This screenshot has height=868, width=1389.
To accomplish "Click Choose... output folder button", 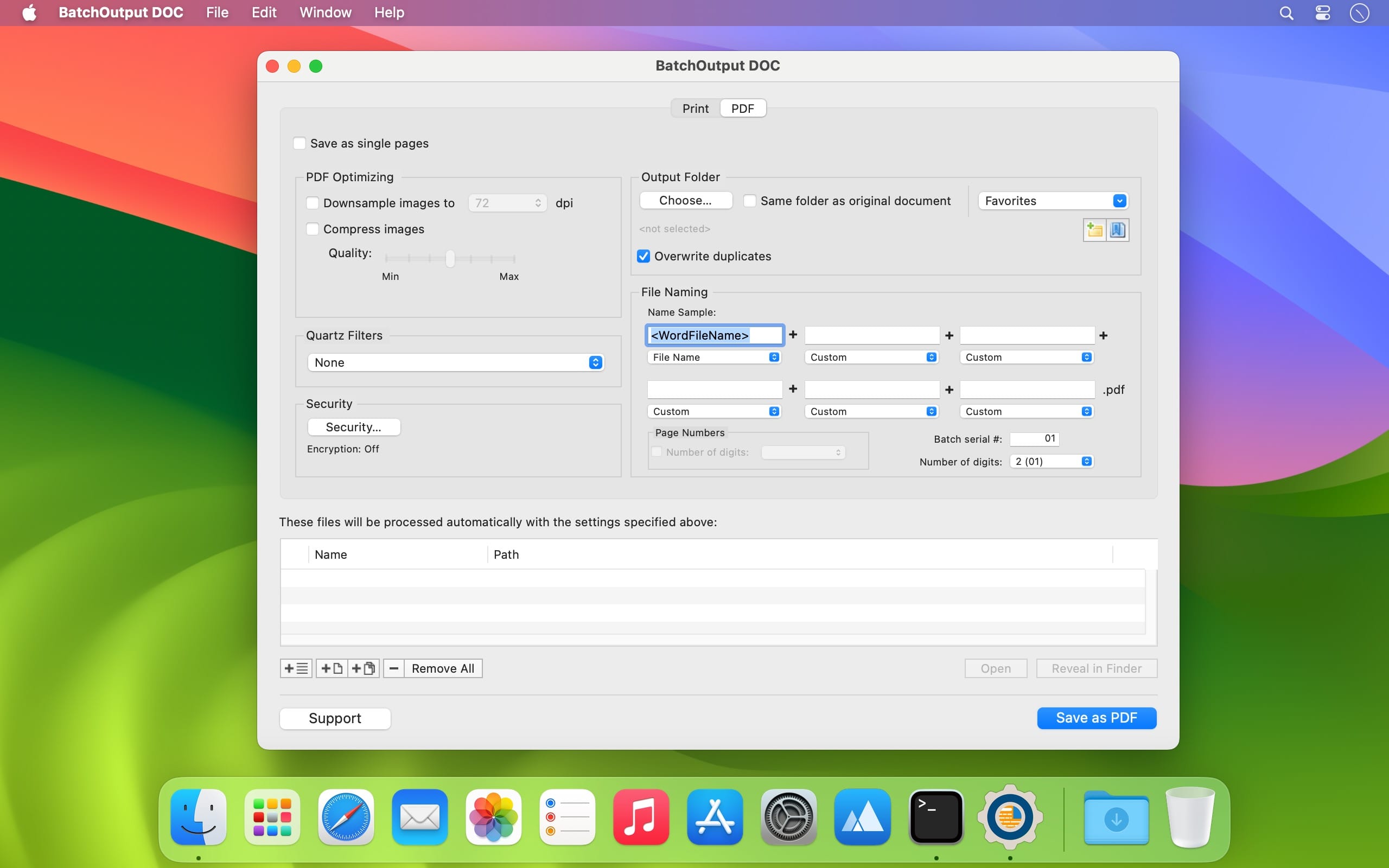I will [x=686, y=200].
